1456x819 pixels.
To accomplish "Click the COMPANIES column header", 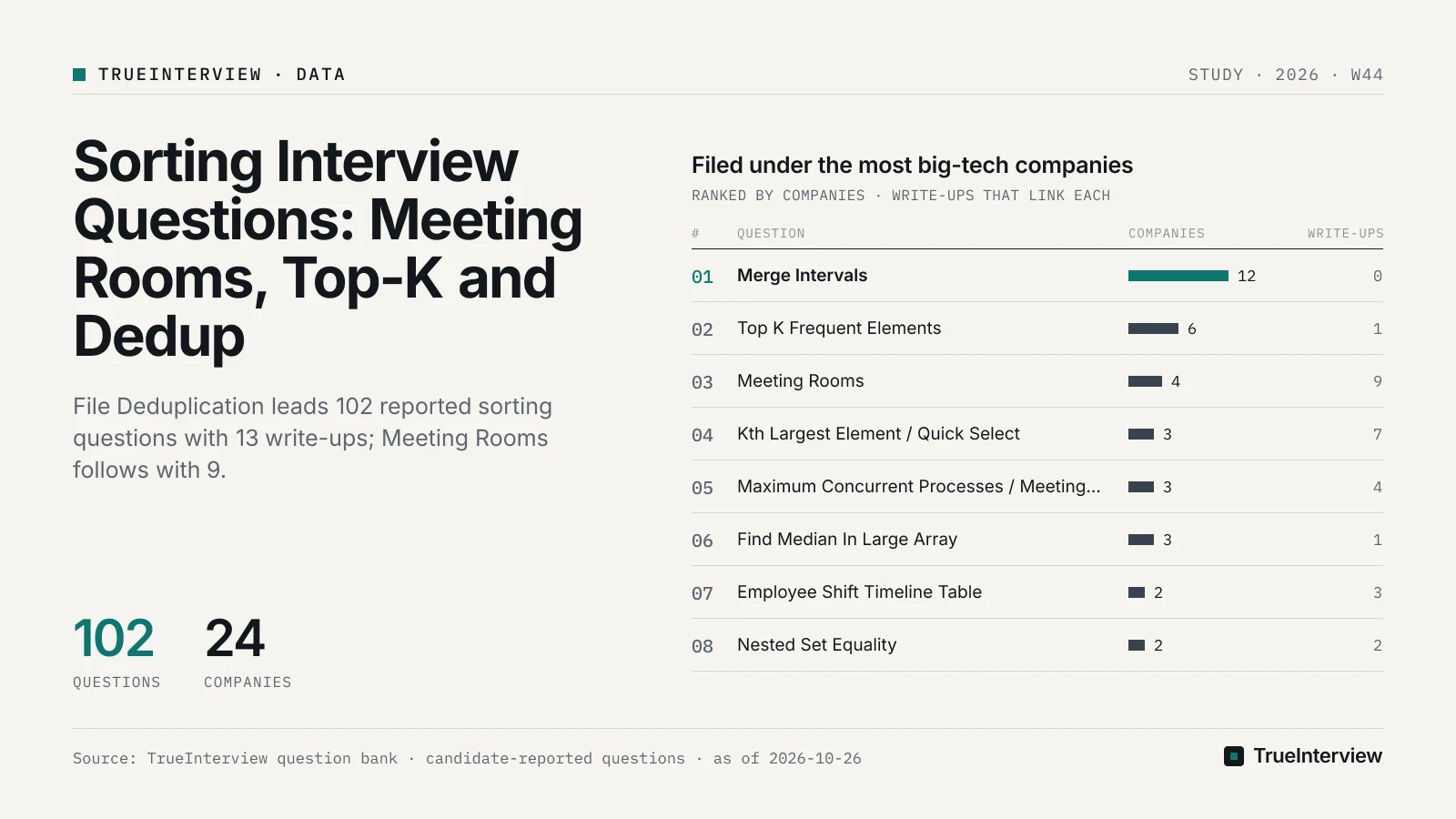I will coord(1167,234).
